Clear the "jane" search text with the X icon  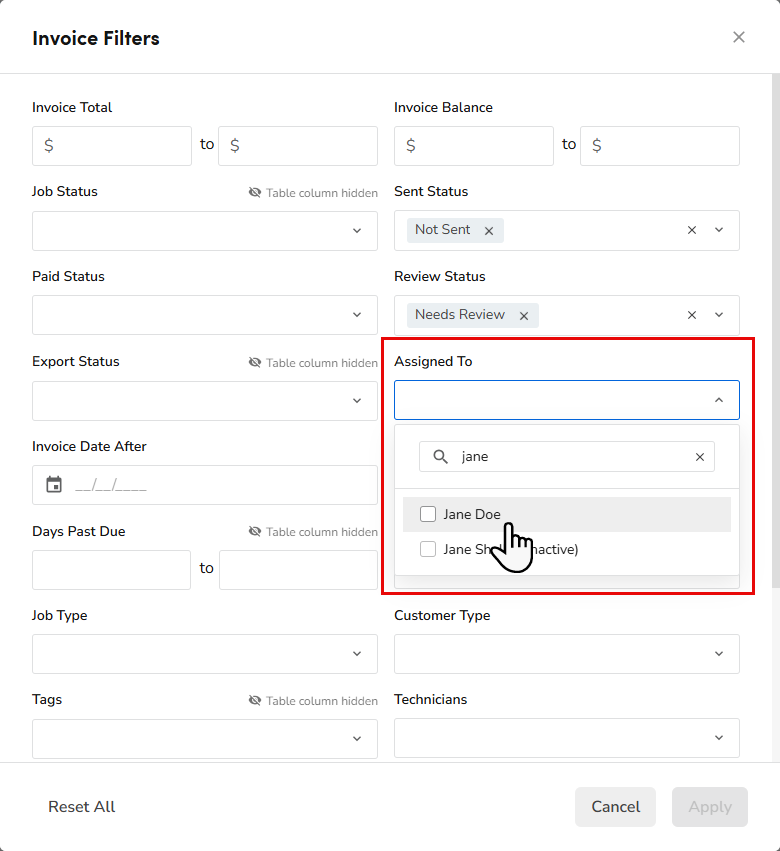[x=699, y=457]
